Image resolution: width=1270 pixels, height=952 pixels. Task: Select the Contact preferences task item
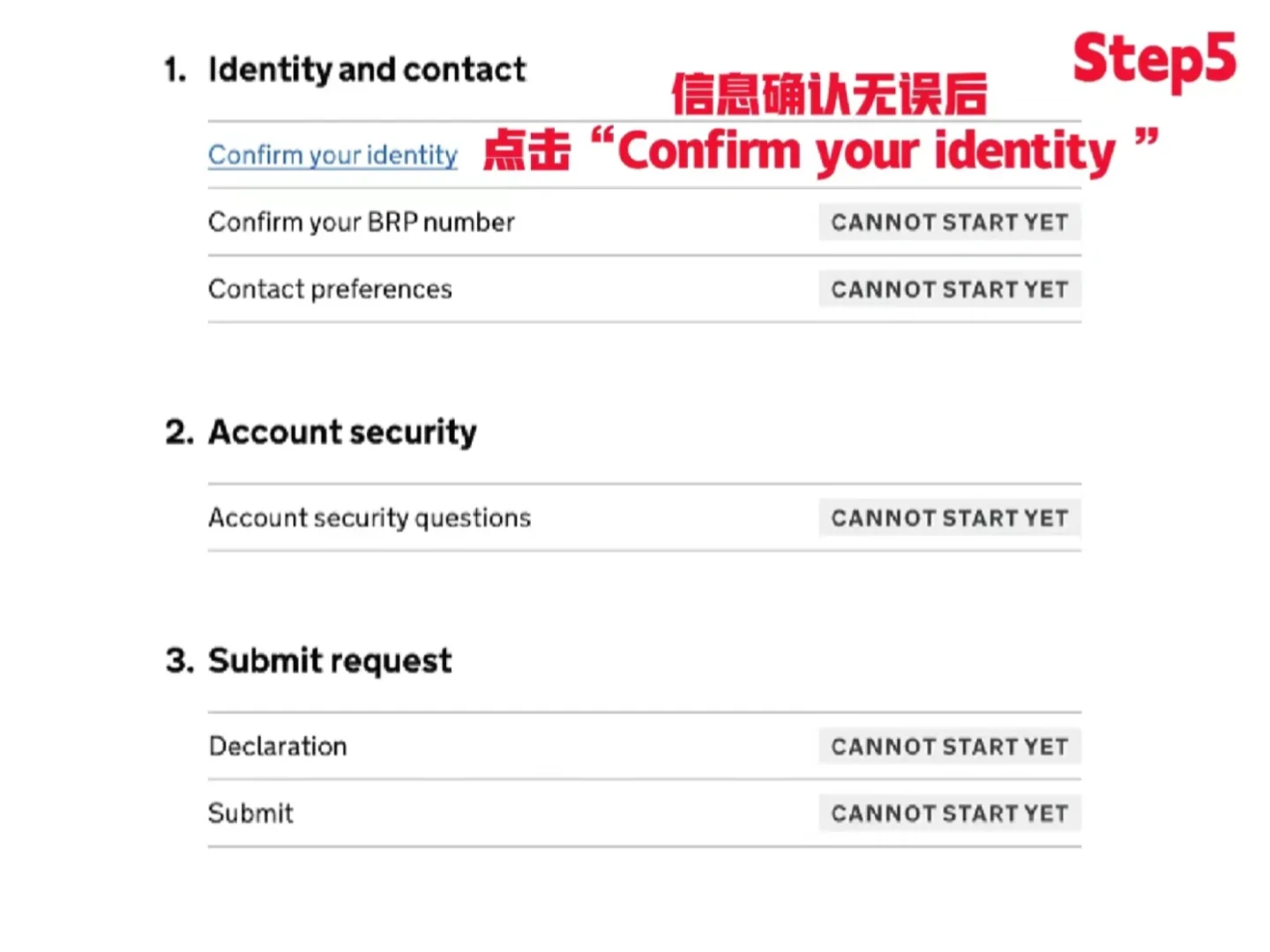pyautogui.click(x=330, y=289)
